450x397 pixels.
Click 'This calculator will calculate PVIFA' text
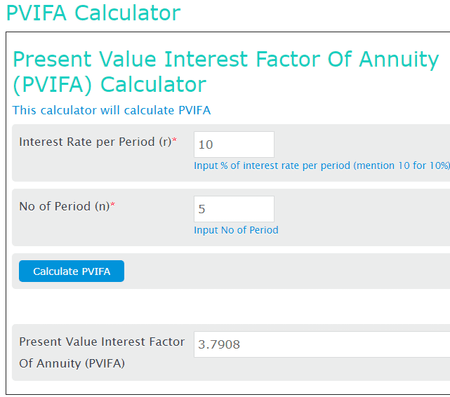[112, 110]
